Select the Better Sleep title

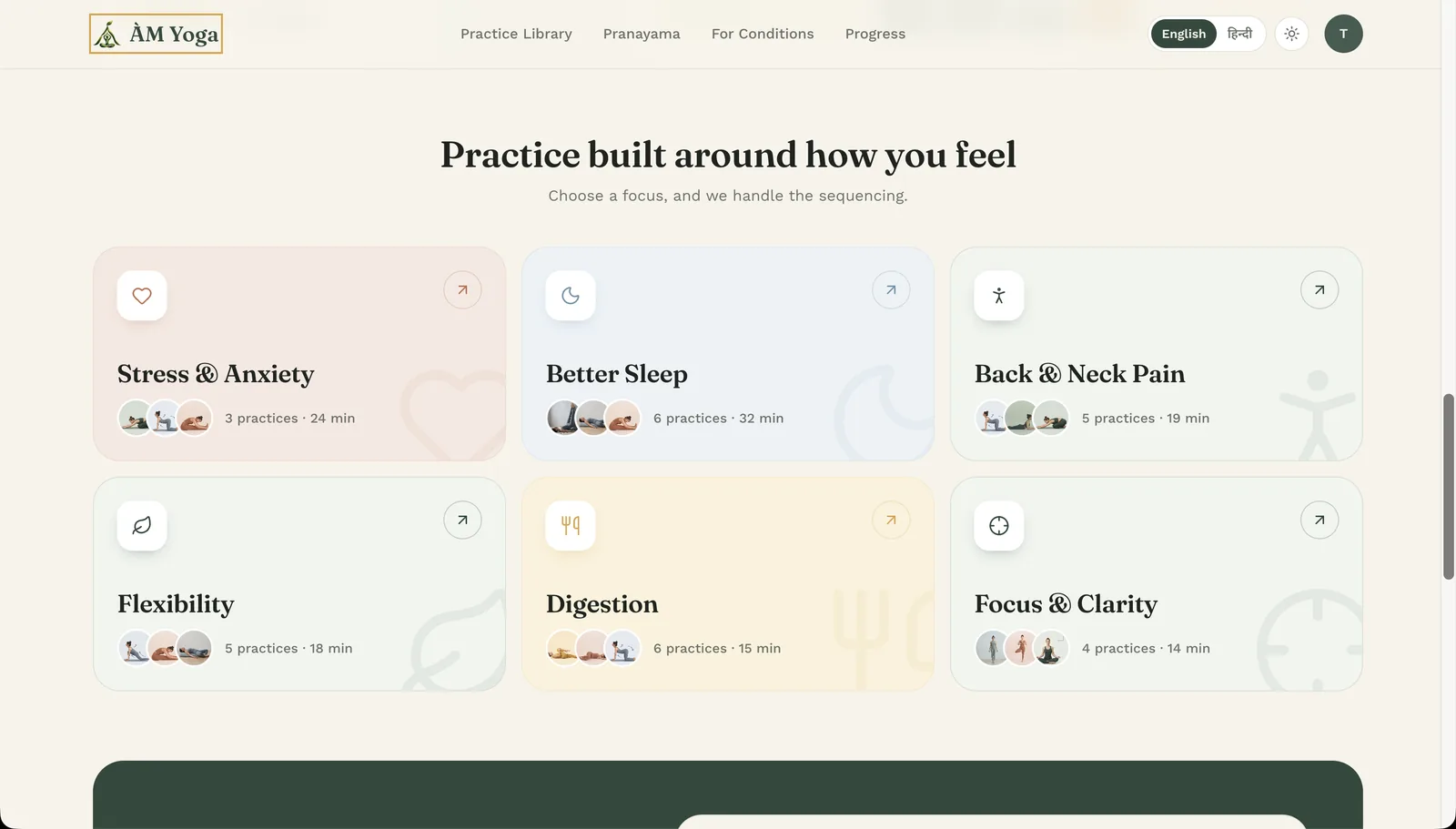tap(617, 374)
